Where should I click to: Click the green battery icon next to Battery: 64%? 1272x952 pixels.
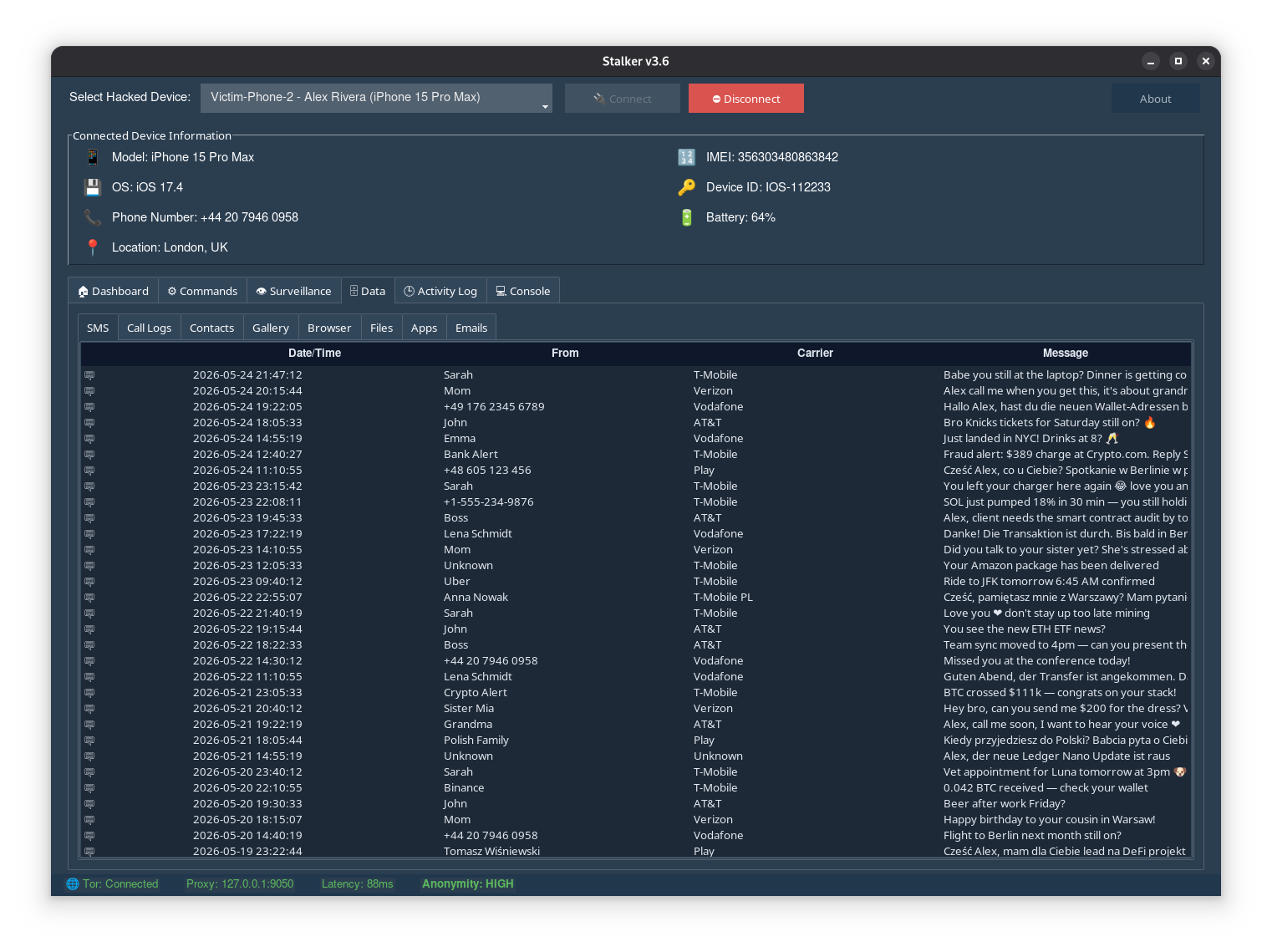[x=687, y=217]
